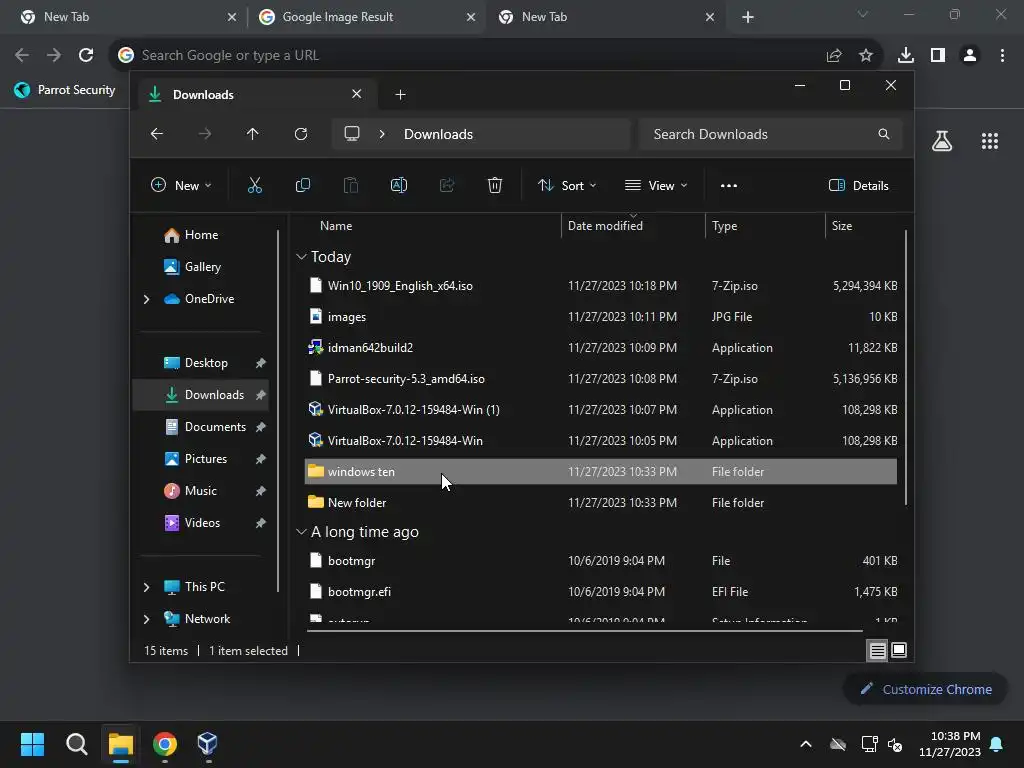
Task: Click the Paste clipboard icon in toolbar
Action: [351, 185]
